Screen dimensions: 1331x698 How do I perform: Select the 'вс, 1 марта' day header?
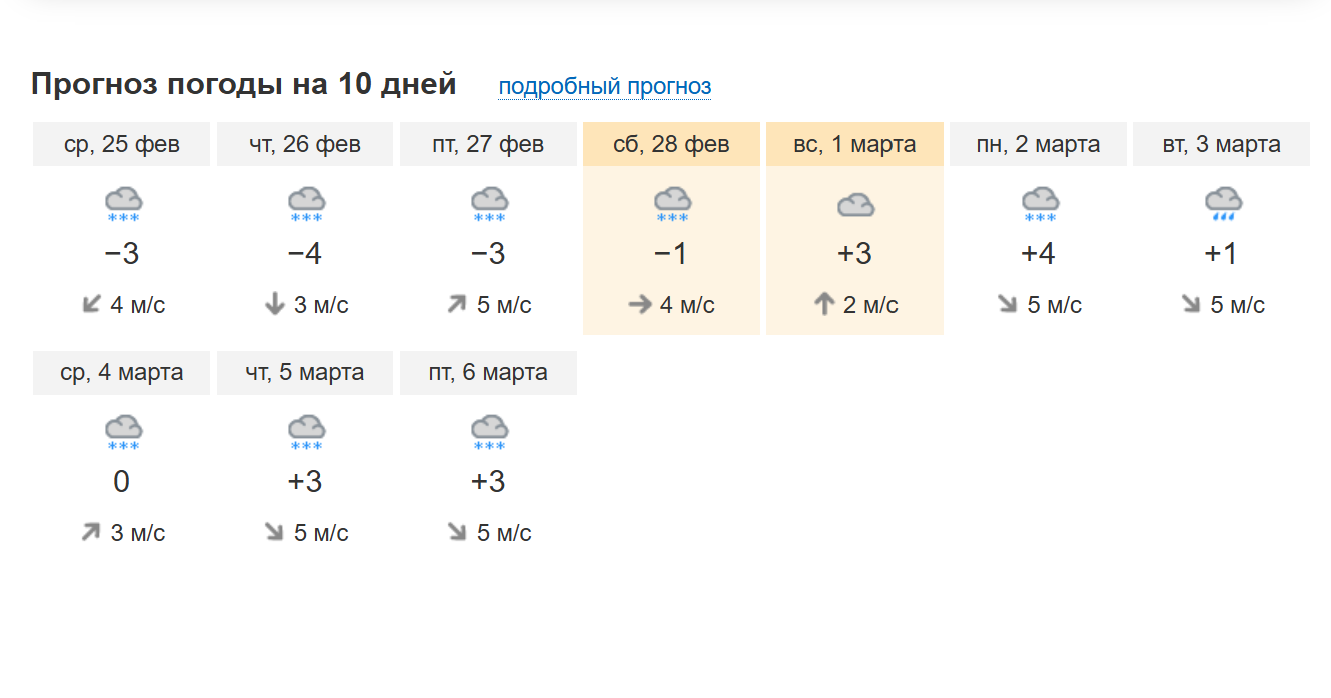tap(855, 145)
